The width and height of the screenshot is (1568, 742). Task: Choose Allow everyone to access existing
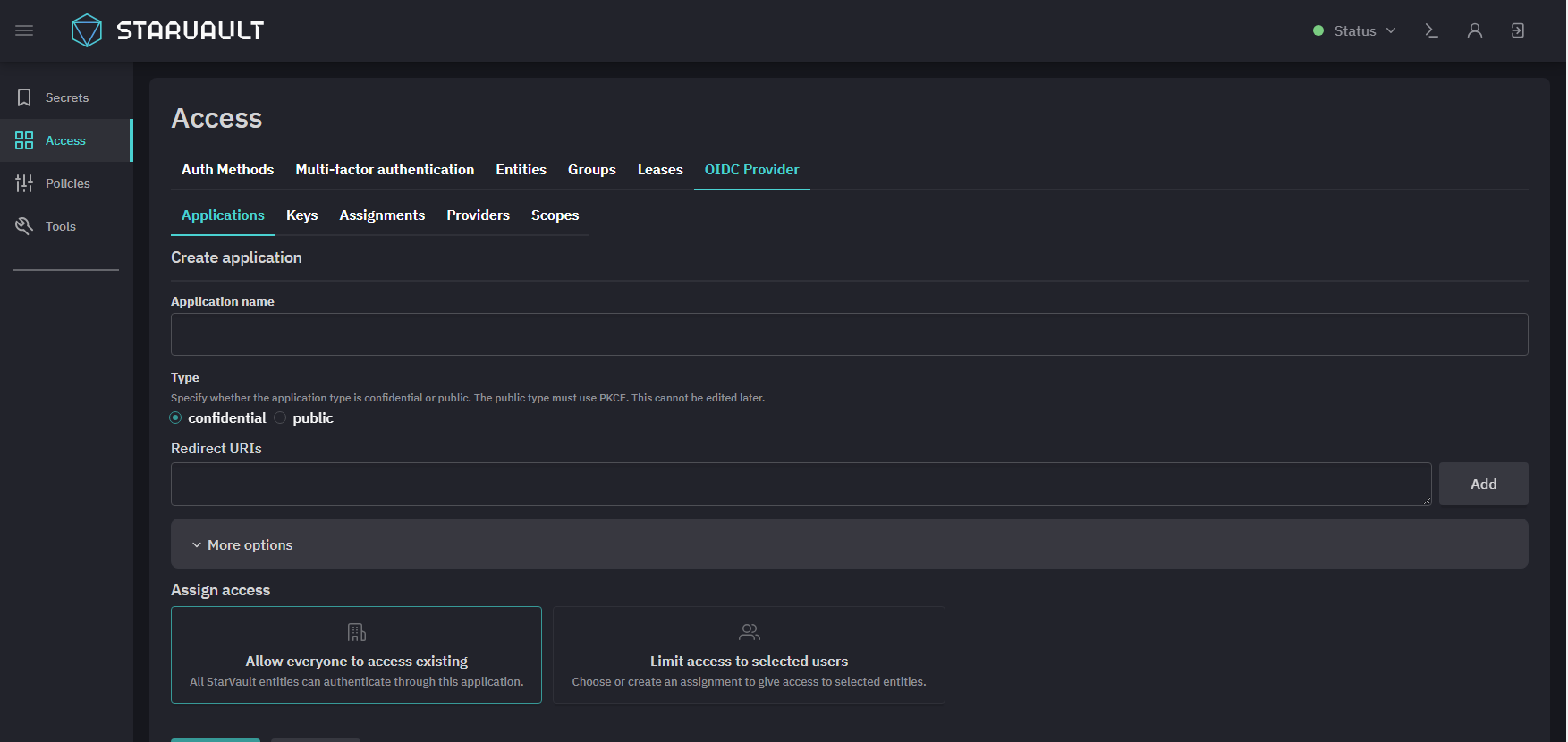(356, 654)
